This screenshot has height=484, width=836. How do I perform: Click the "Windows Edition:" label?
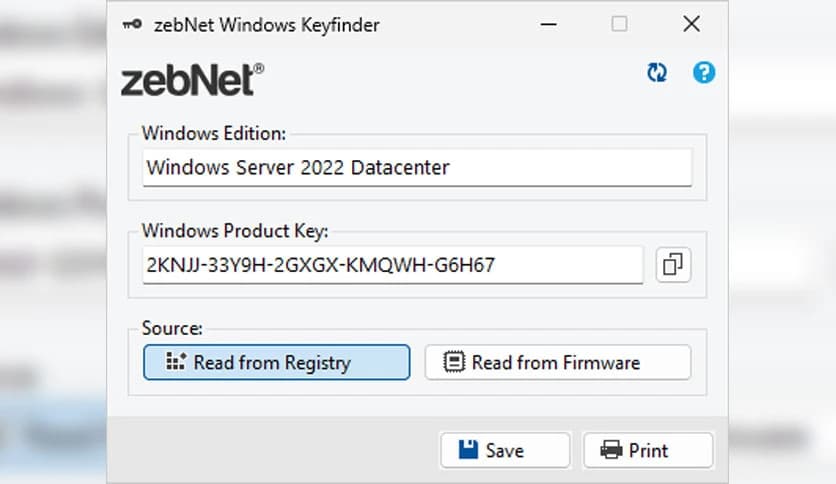pos(214,133)
